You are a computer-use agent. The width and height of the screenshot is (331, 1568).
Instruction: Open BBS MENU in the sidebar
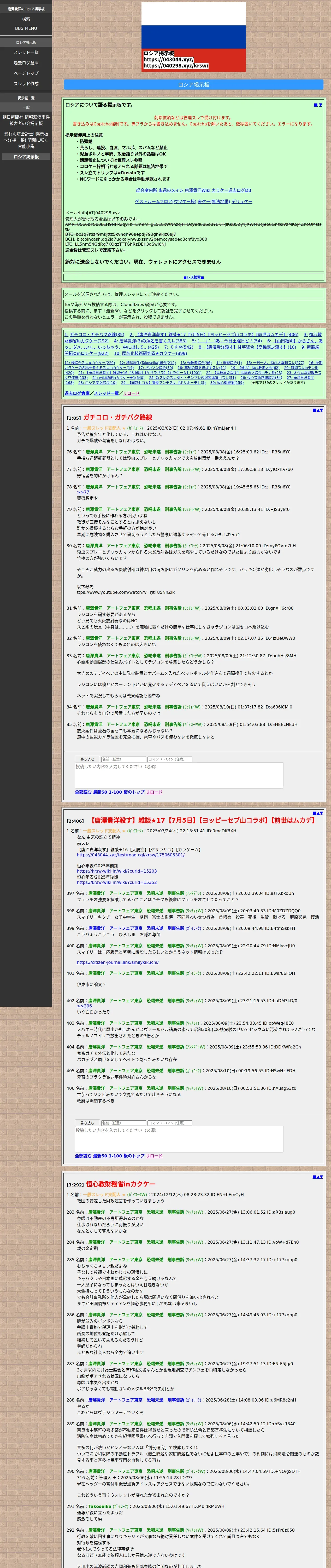coord(26,28)
